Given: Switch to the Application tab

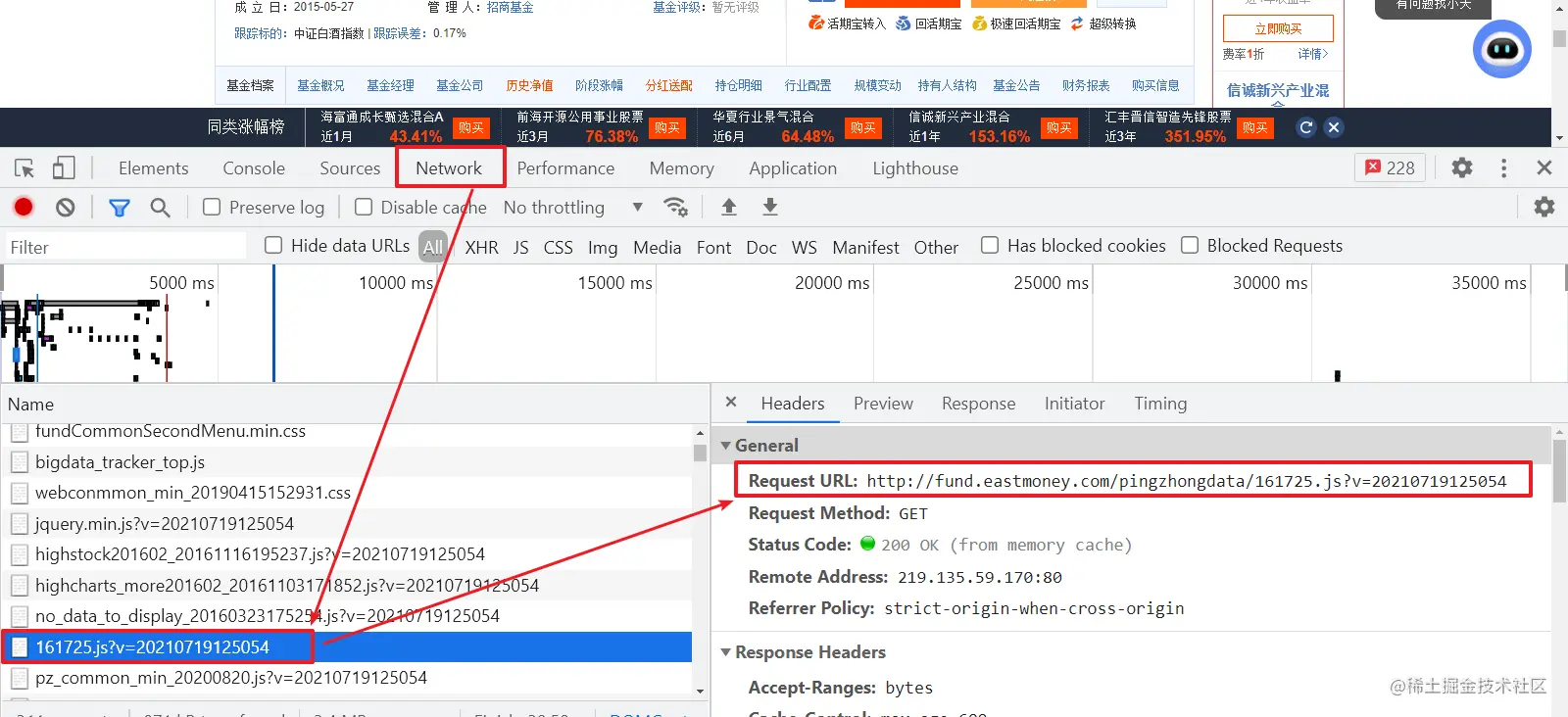Looking at the screenshot, I should 793,168.
